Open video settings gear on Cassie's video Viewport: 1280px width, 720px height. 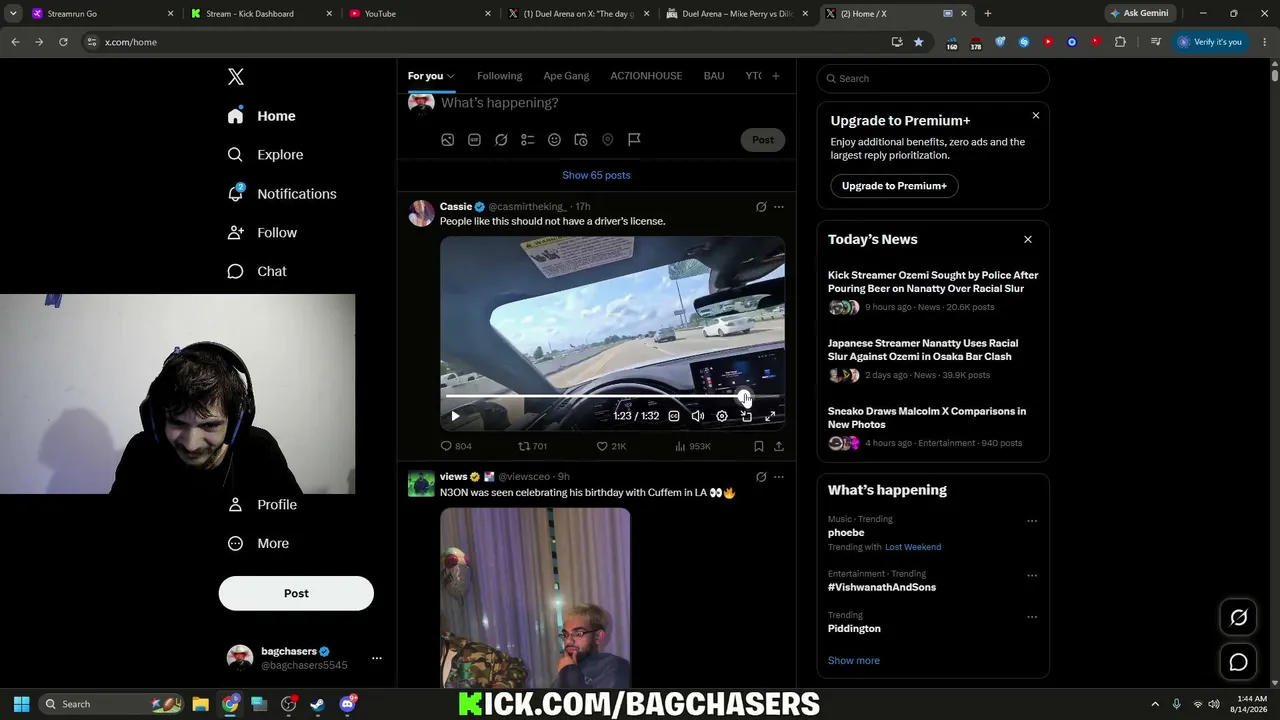tap(722, 416)
